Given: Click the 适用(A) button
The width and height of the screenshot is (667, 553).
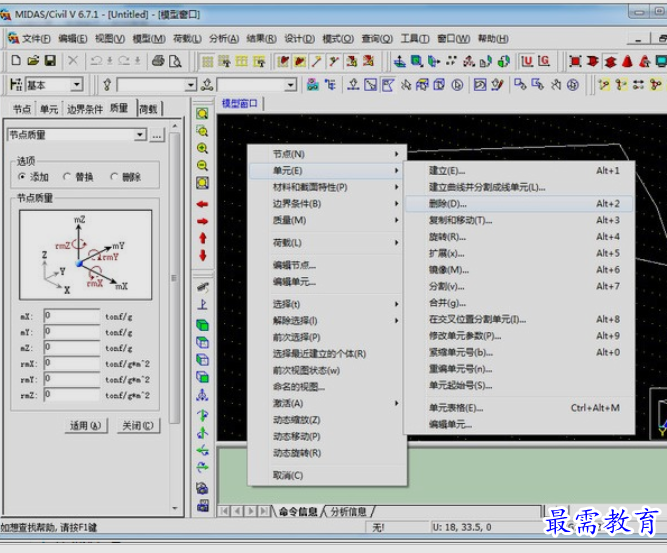Looking at the screenshot, I should [86, 425].
